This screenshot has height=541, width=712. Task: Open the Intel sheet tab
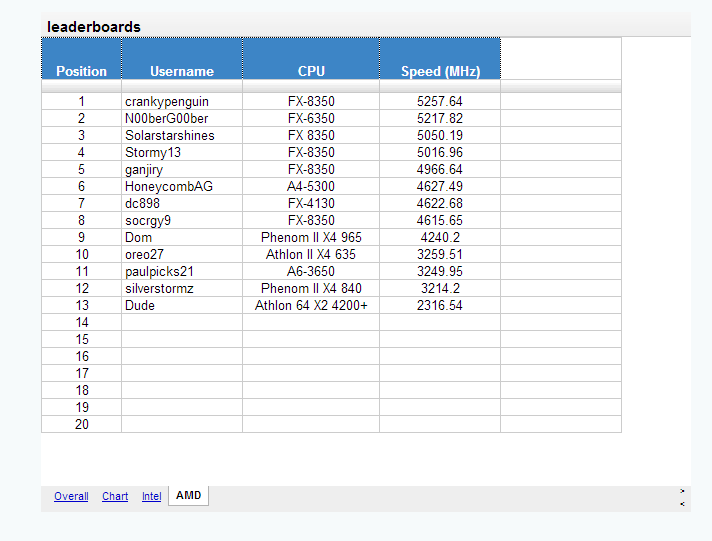coord(151,496)
